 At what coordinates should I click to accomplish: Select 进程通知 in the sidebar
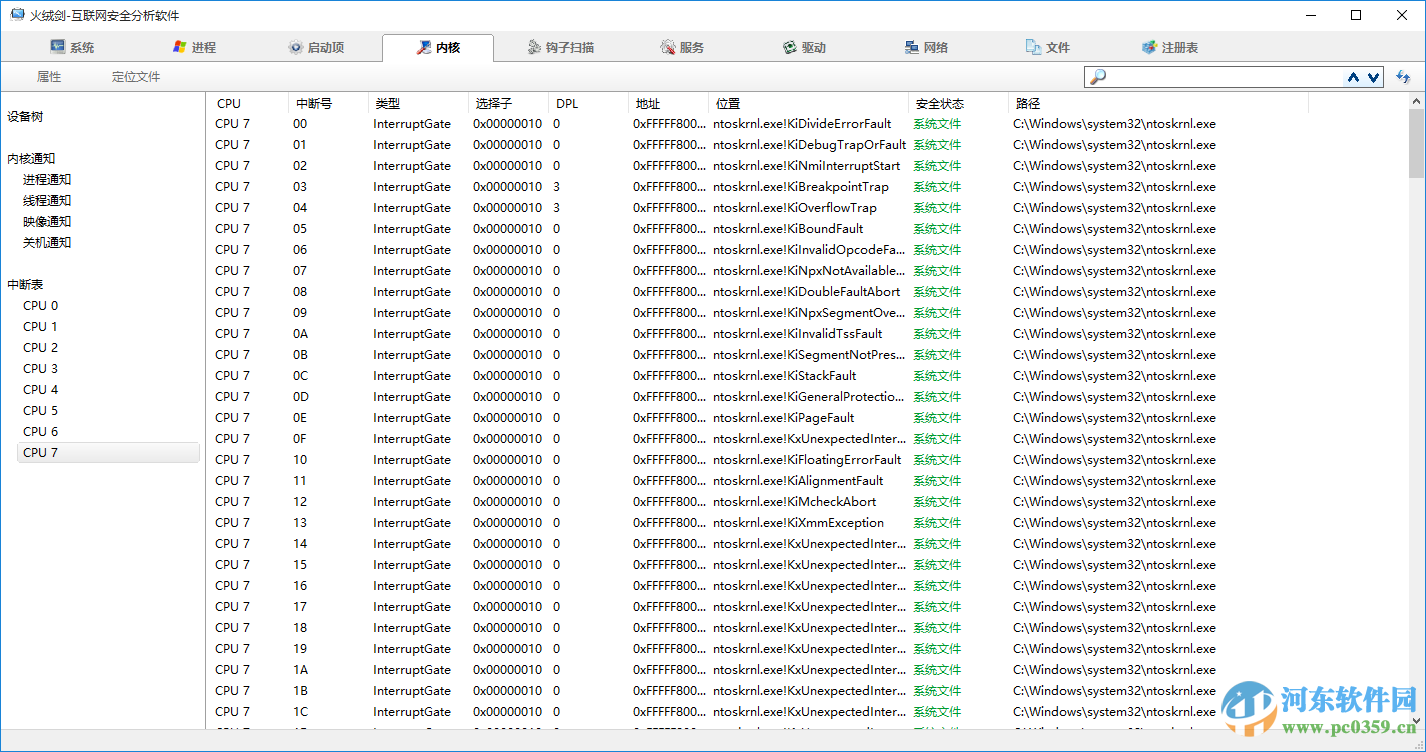tap(47, 179)
